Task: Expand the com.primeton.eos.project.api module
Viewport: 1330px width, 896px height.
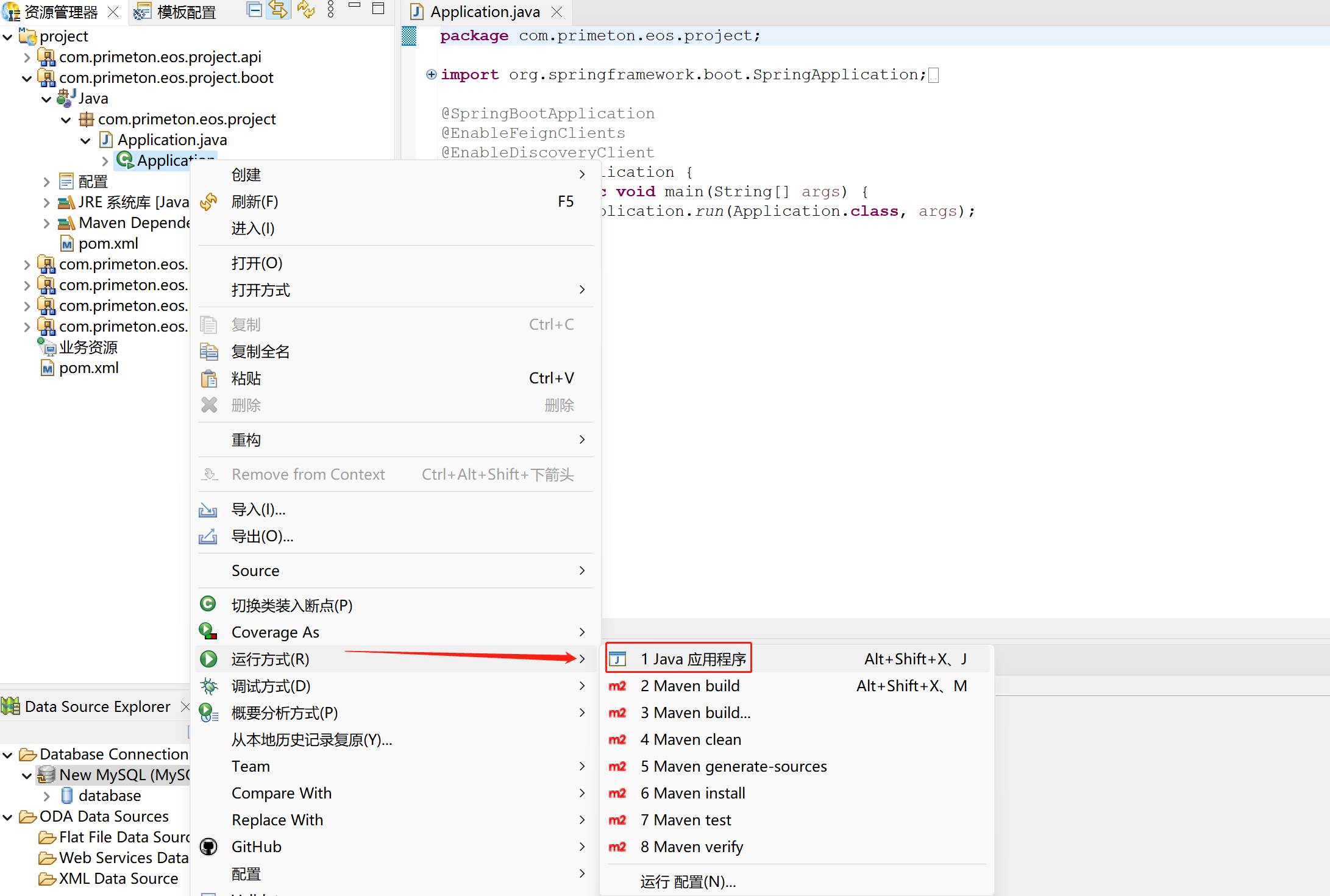Action: pyautogui.click(x=27, y=57)
